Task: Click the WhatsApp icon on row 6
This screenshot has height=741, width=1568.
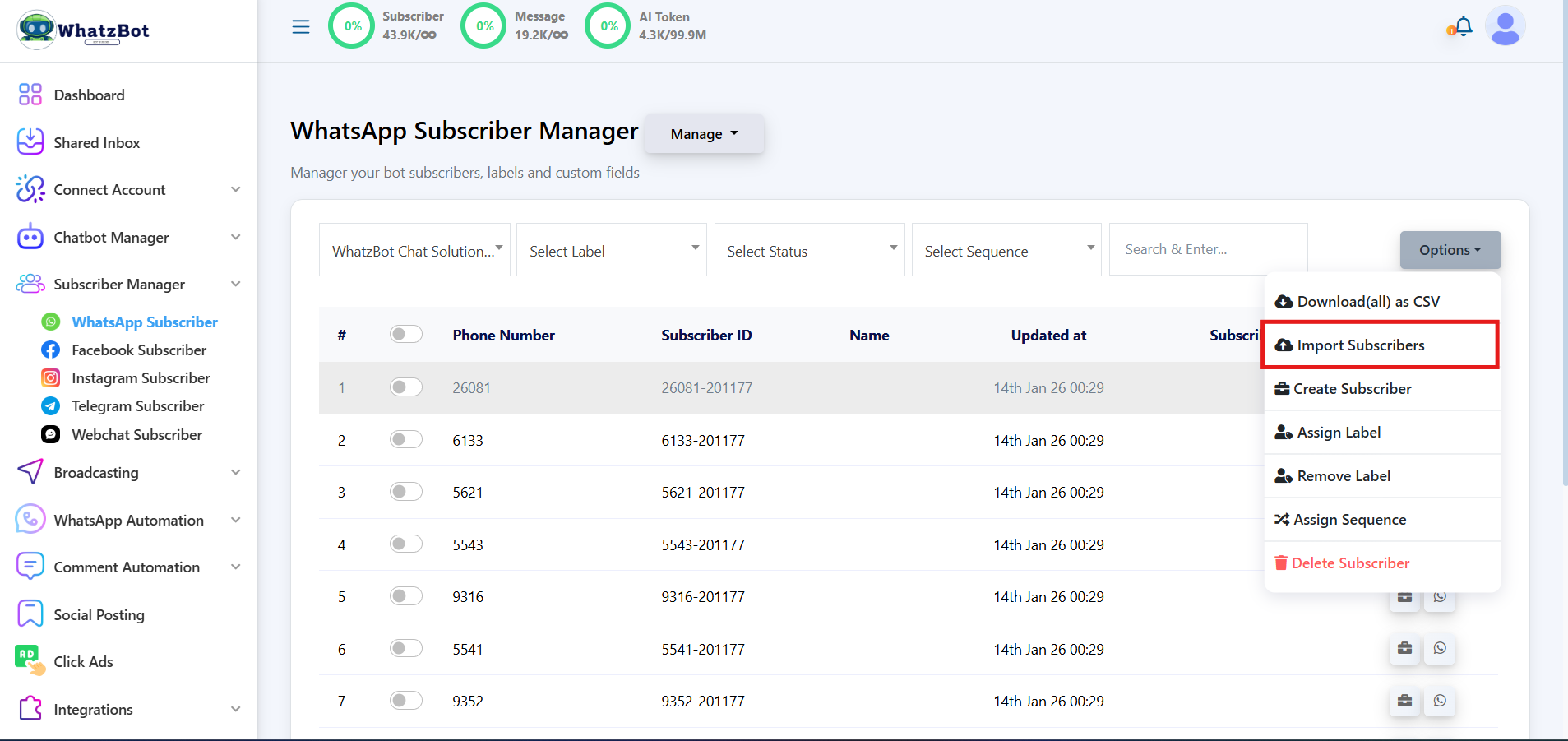Action: (x=1439, y=648)
